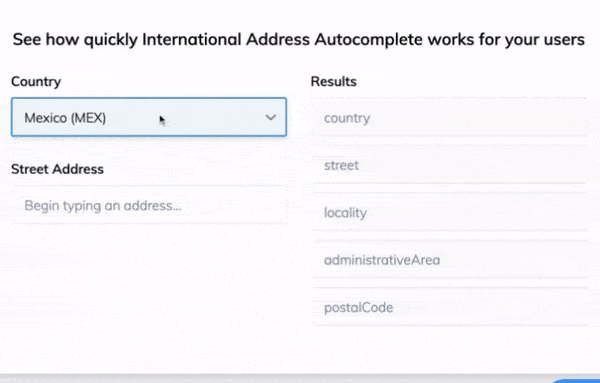Select the administrativeArea result field
The height and width of the screenshot is (383, 600).
[x=450, y=260]
